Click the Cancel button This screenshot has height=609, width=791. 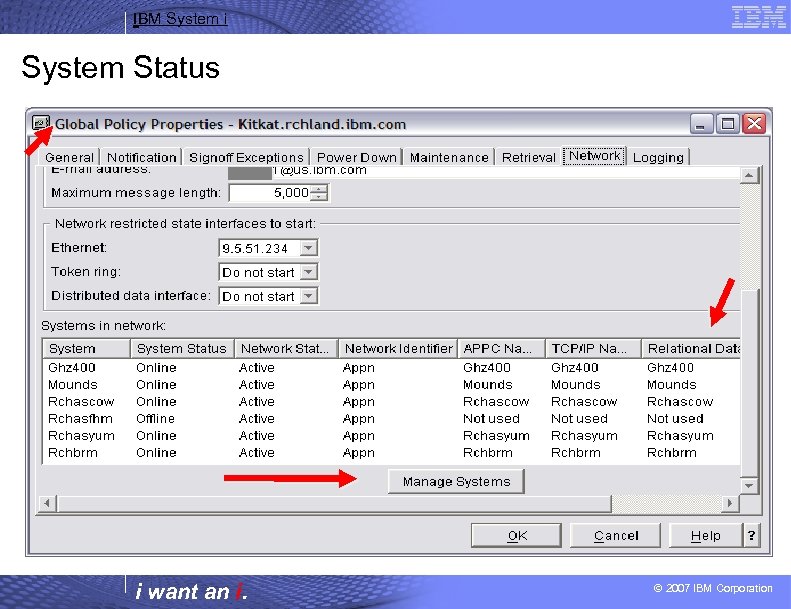pyautogui.click(x=615, y=535)
